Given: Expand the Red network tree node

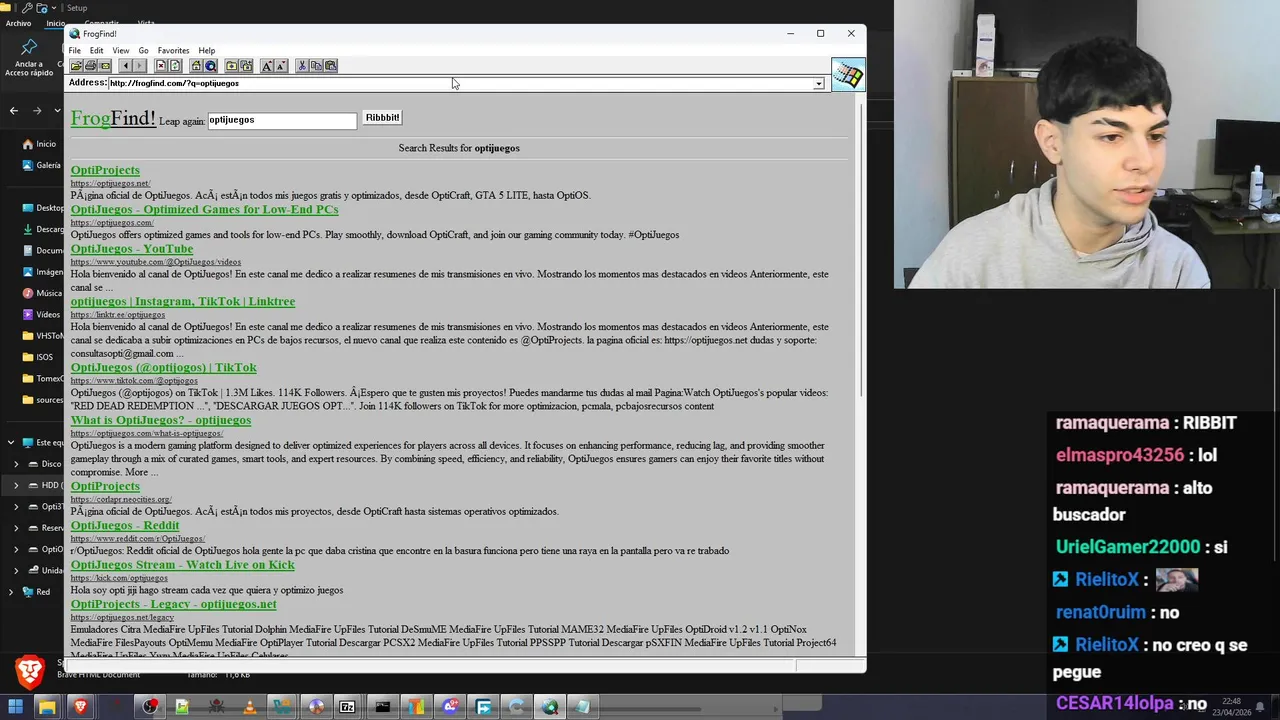Looking at the screenshot, I should 11,592.
